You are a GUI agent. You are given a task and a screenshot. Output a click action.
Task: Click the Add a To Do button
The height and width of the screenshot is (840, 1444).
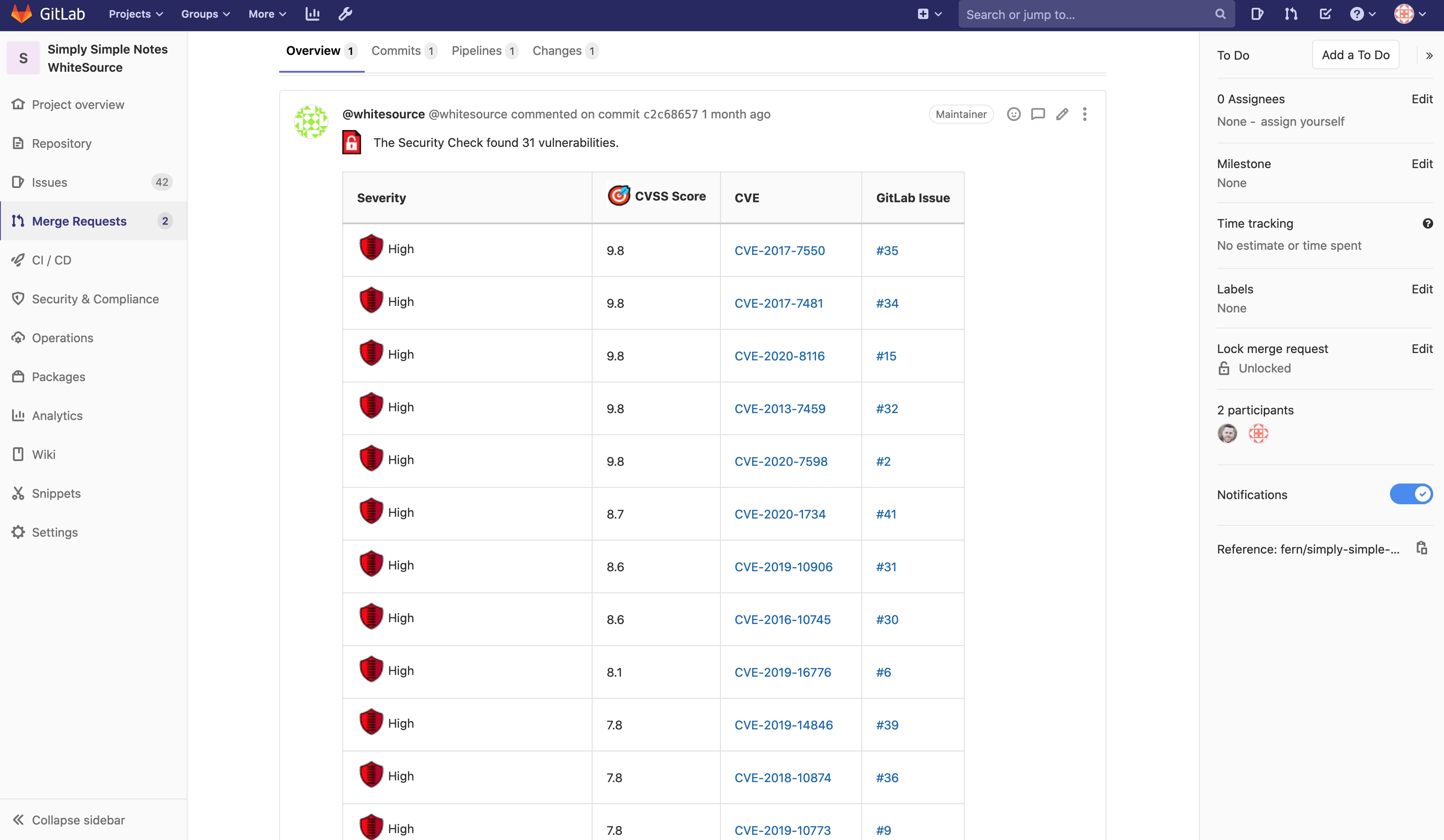pyautogui.click(x=1355, y=55)
